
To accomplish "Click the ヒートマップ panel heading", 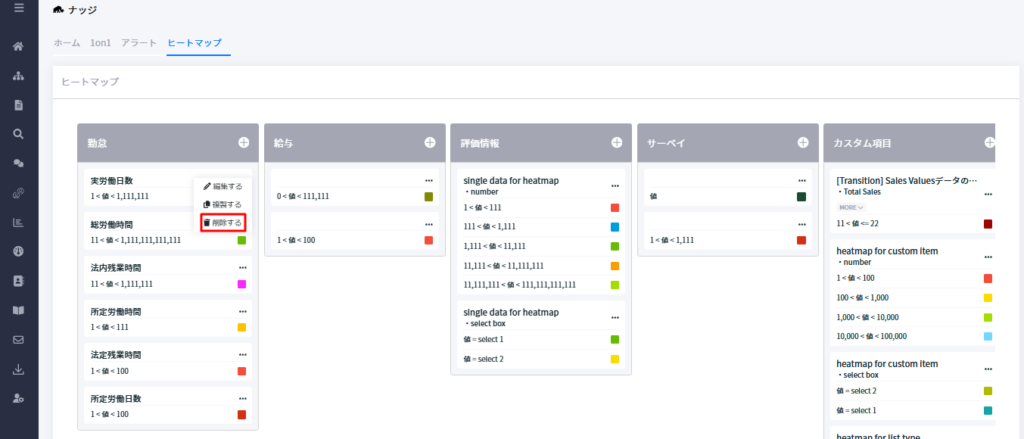I will [x=90, y=82].
